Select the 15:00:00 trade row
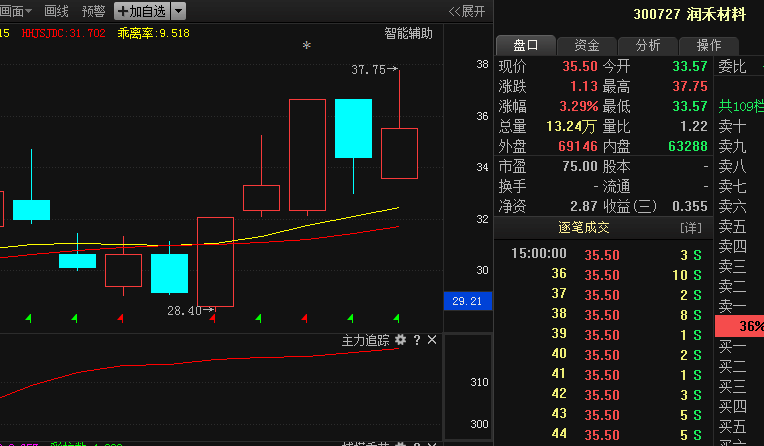 (606, 254)
